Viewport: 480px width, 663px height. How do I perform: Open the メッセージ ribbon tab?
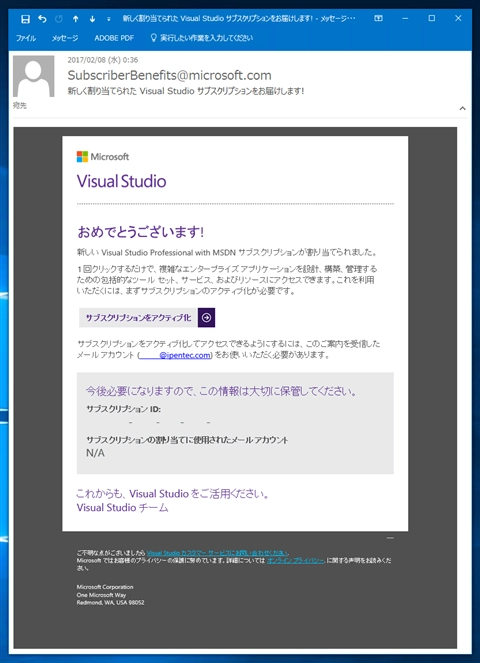click(65, 38)
